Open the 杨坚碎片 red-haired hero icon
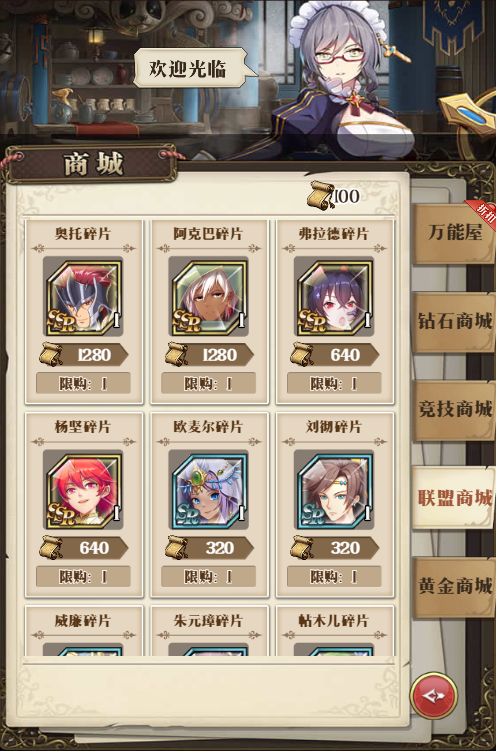 [83, 489]
